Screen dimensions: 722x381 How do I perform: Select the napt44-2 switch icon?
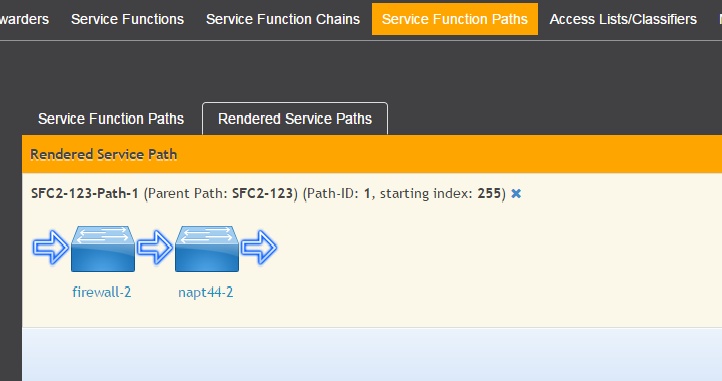coord(207,249)
